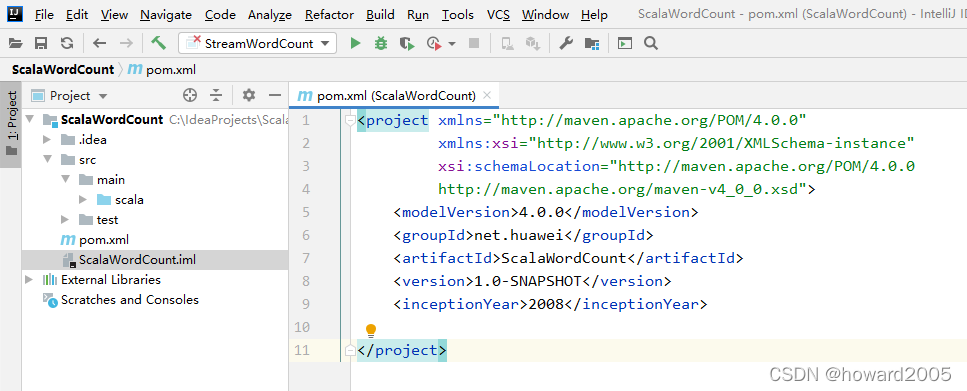
Task: Open the VCS menu
Action: (x=498, y=14)
